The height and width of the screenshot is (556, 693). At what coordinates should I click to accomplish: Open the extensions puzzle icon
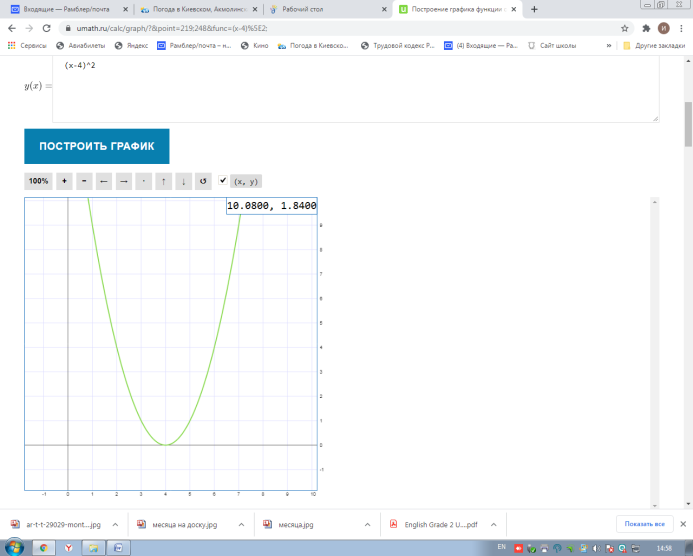[646, 28]
